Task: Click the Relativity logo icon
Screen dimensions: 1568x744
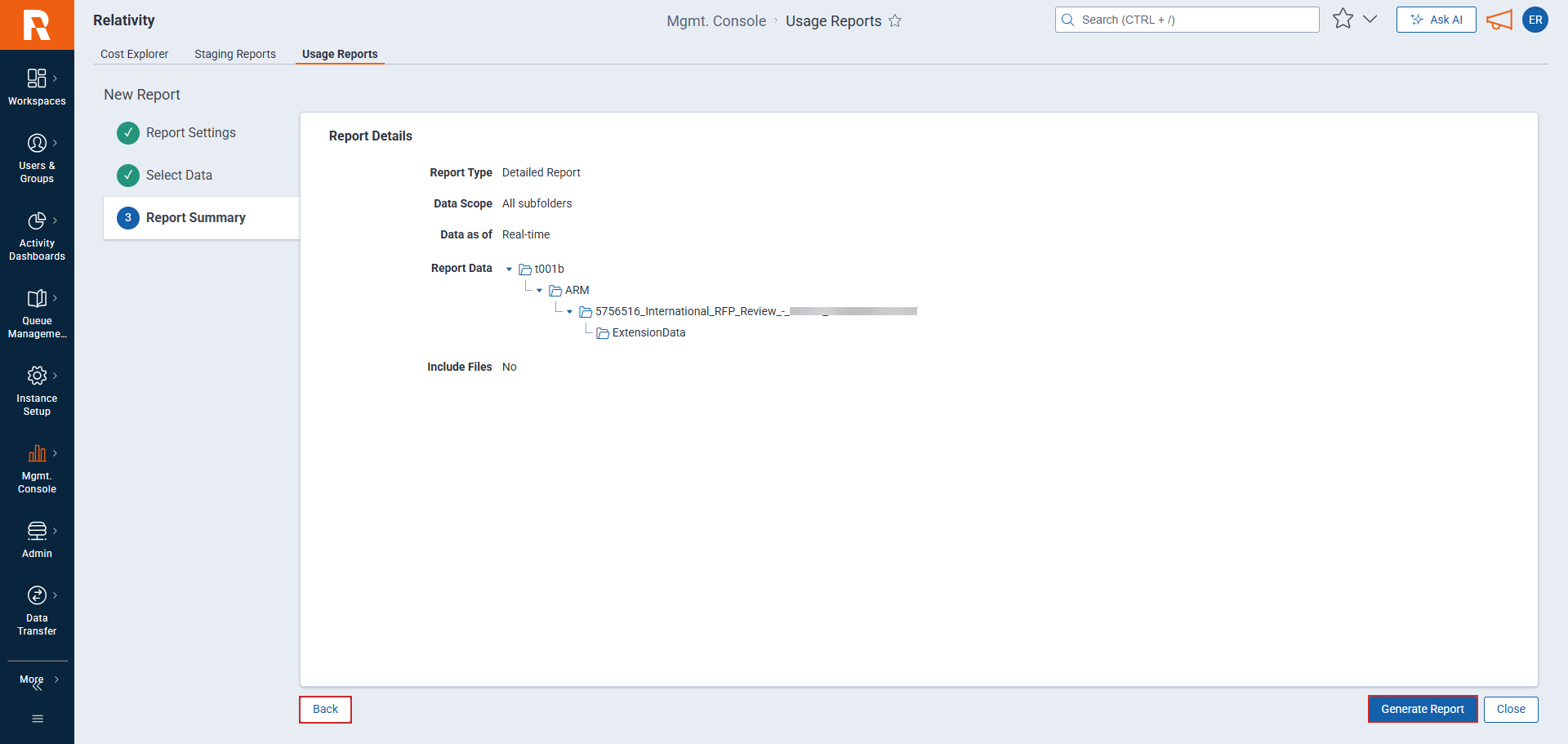Action: pyautogui.click(x=37, y=25)
